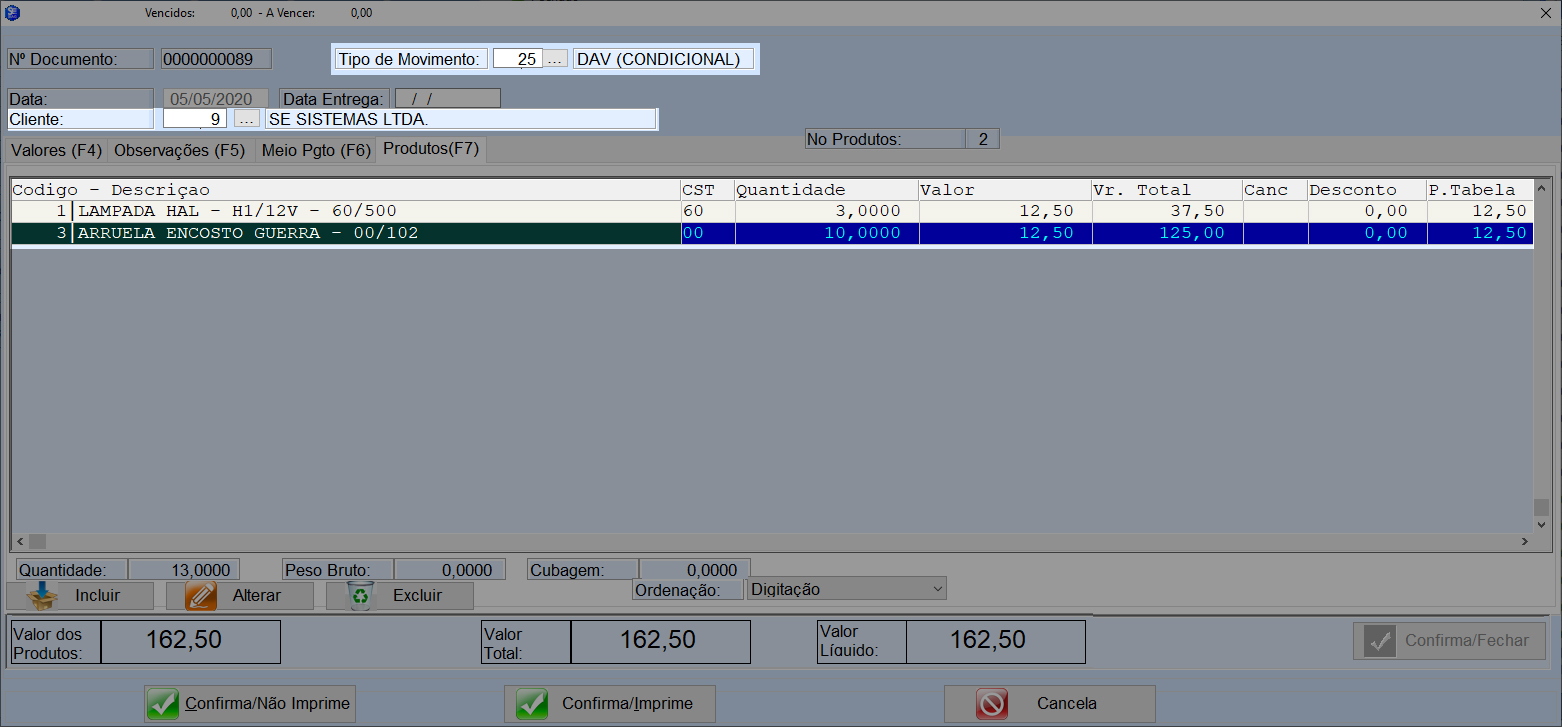Click the Excluir recycle bin icon
Viewport: 1562px width, 727px height.
(360, 596)
